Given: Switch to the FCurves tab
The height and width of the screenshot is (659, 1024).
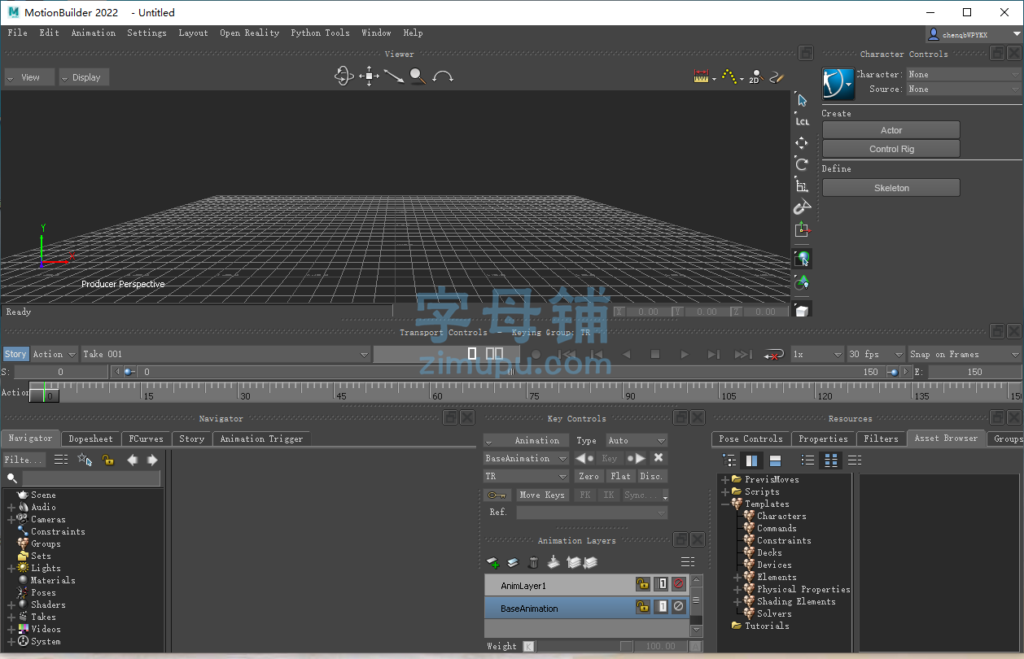Looking at the screenshot, I should pyautogui.click(x=146, y=439).
